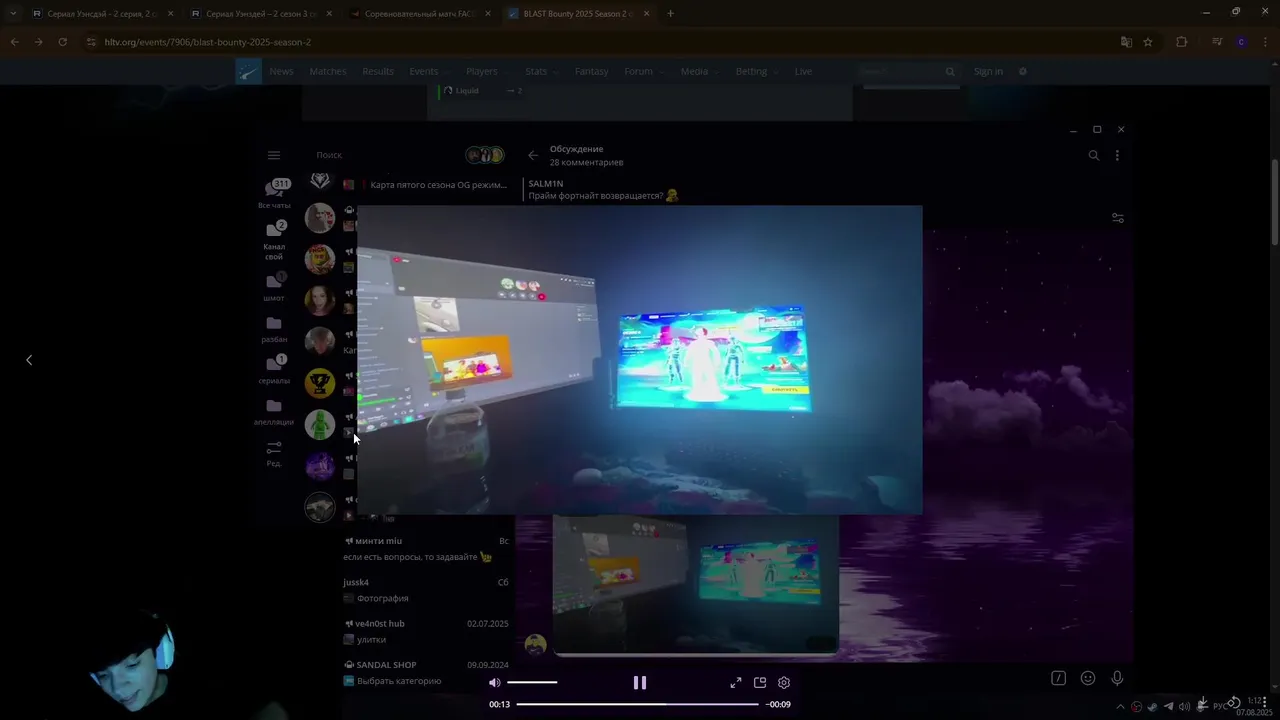Seek in the video progress bar

[637, 704]
